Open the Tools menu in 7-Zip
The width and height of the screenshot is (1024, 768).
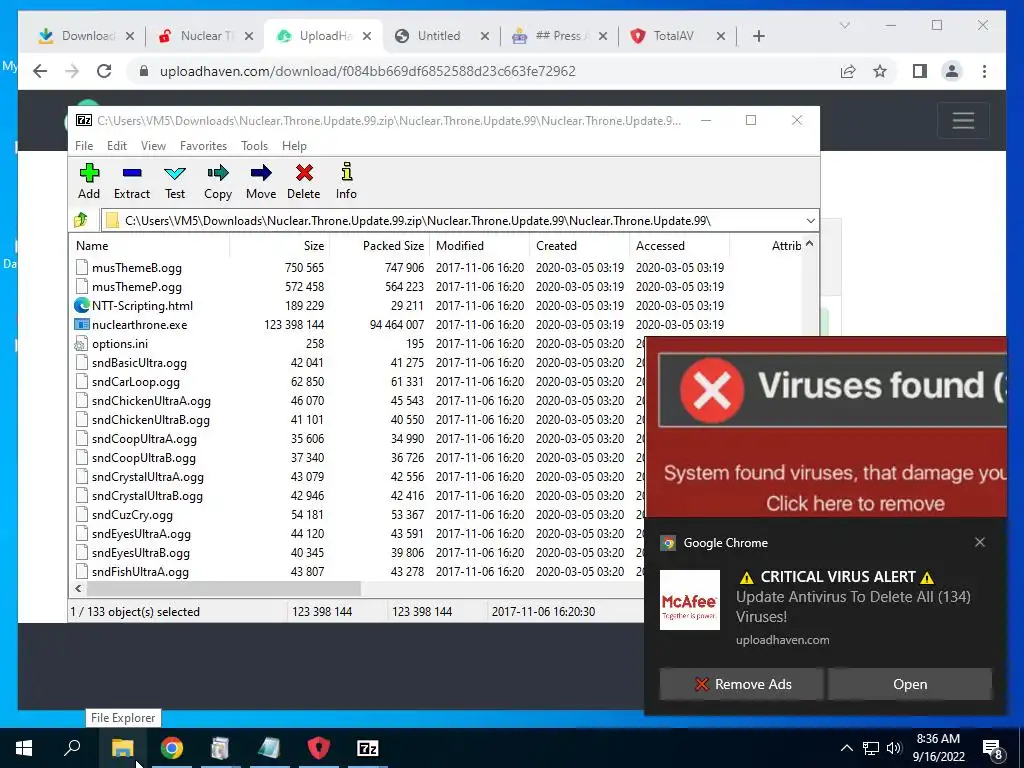point(254,146)
